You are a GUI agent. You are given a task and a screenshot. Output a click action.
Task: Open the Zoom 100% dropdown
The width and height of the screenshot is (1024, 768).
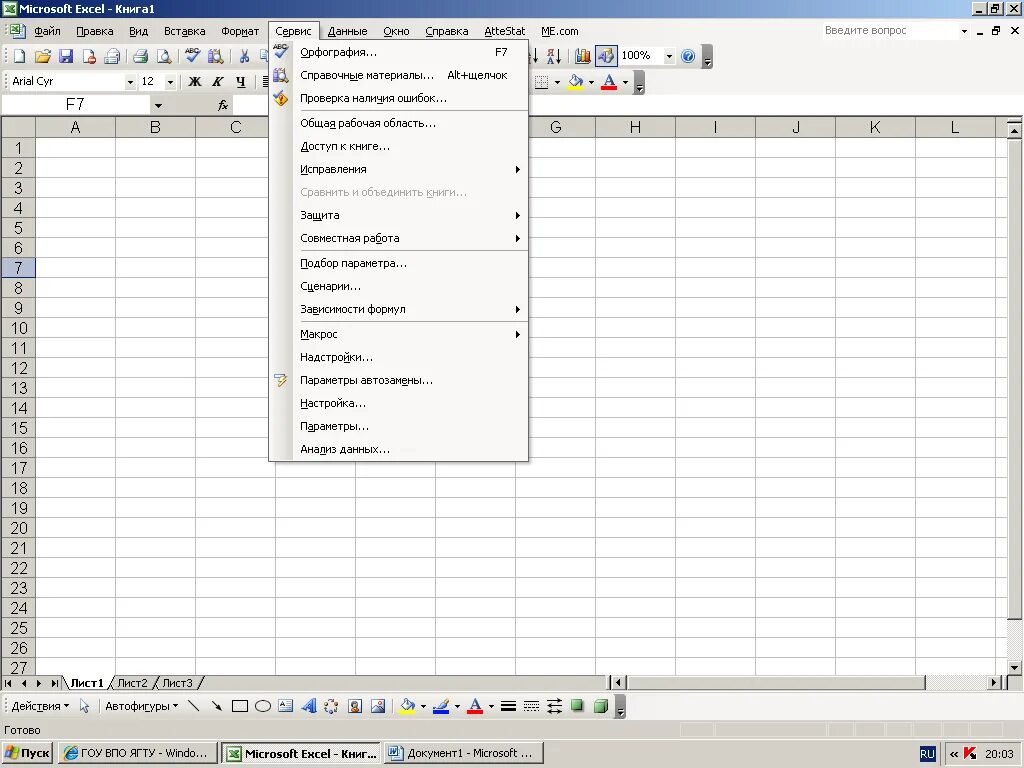[x=669, y=56]
